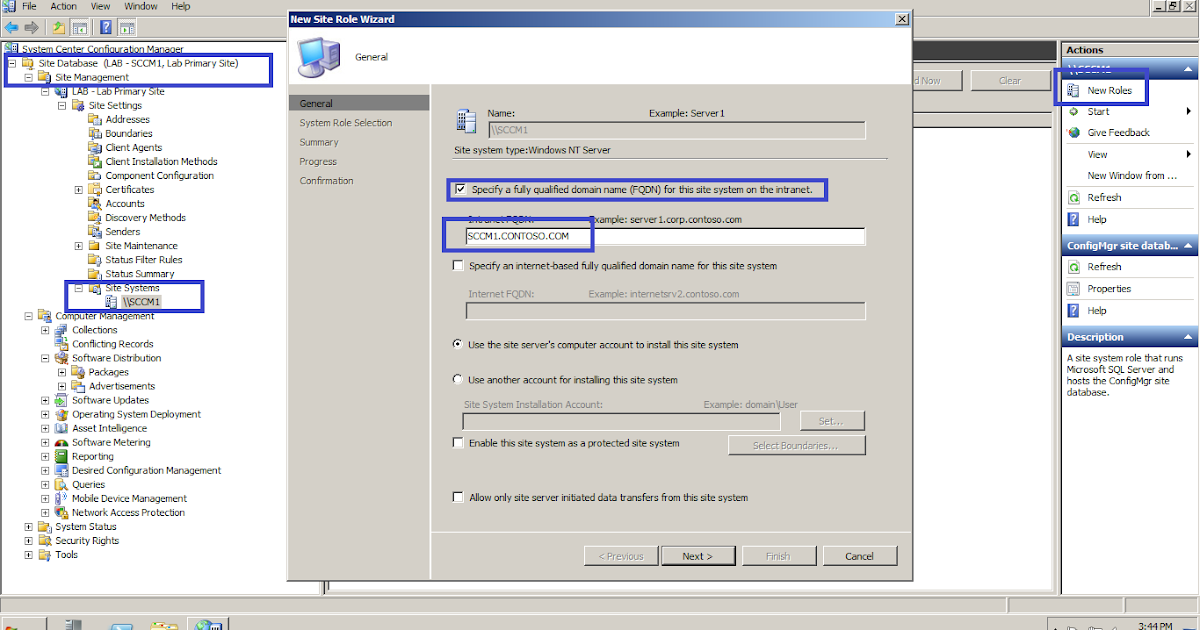
Task: Open the Window menu
Action: pyautogui.click(x=140, y=6)
